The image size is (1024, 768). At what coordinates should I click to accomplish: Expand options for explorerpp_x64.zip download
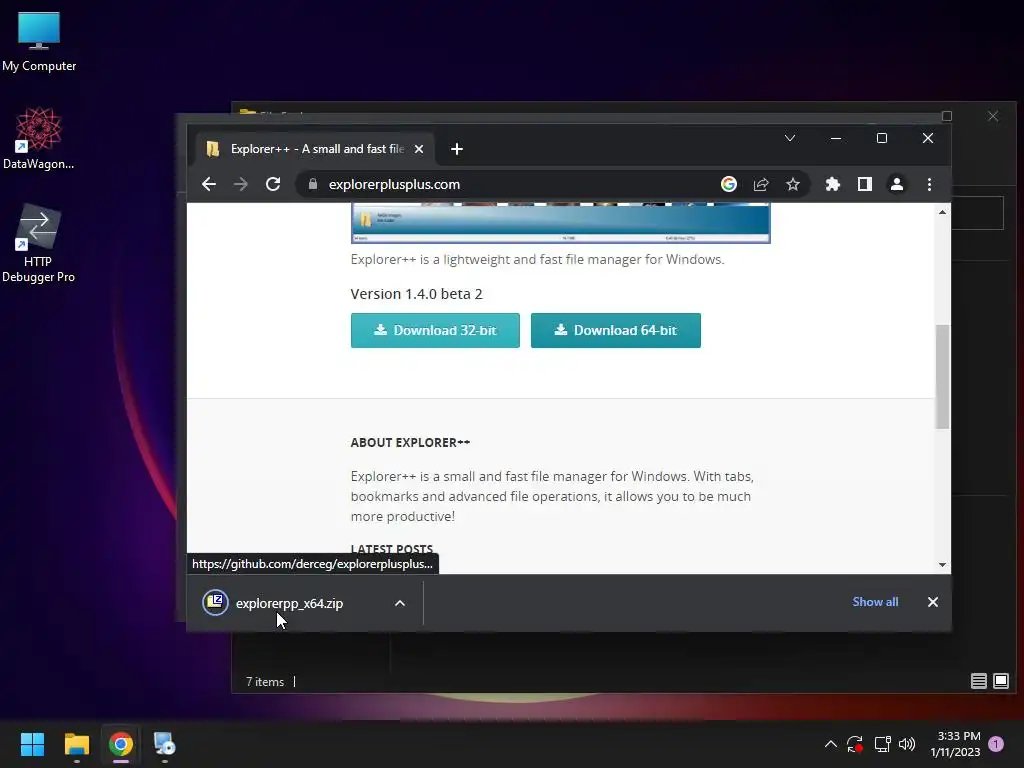400,603
